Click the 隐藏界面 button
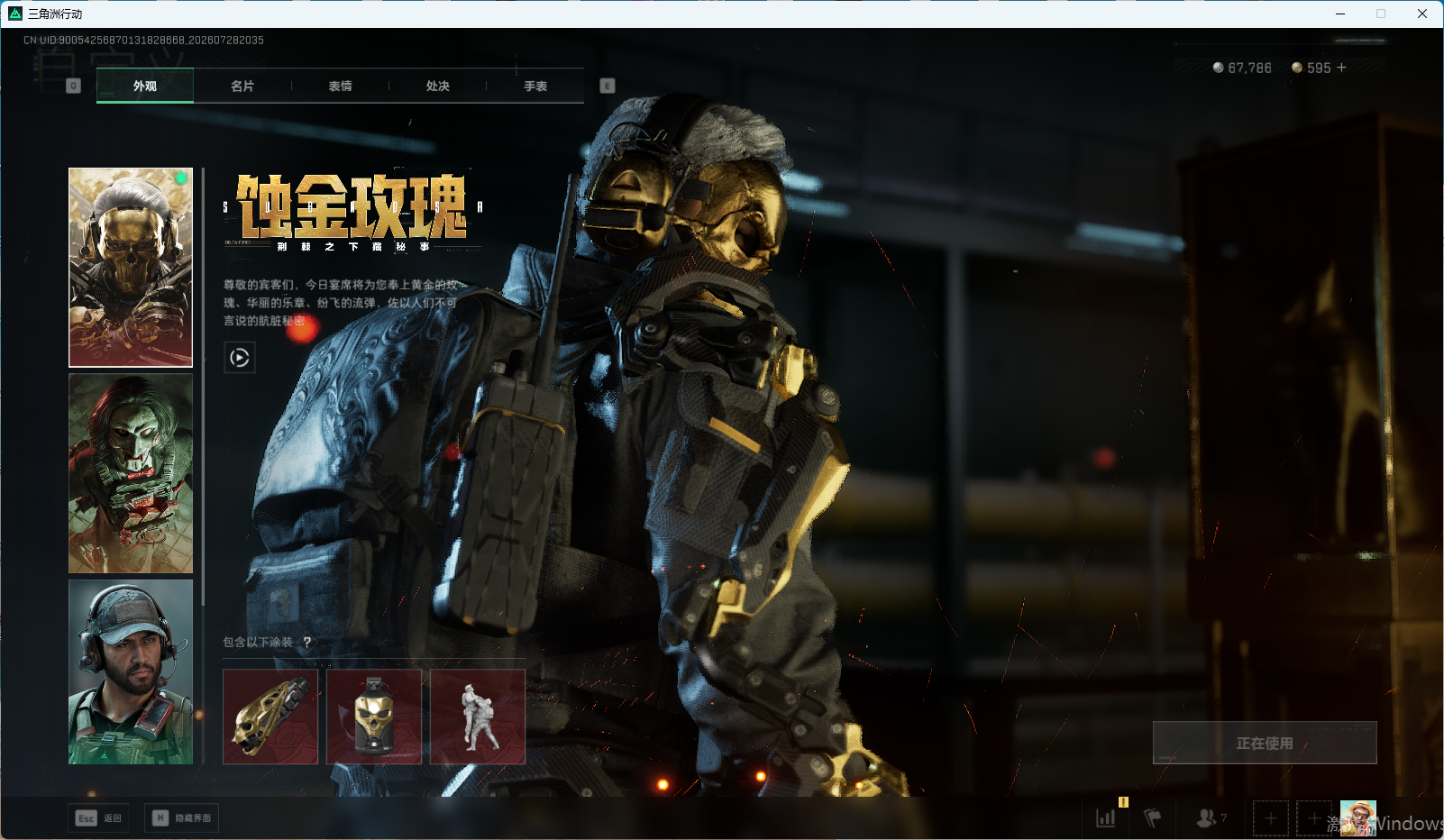 (181, 818)
